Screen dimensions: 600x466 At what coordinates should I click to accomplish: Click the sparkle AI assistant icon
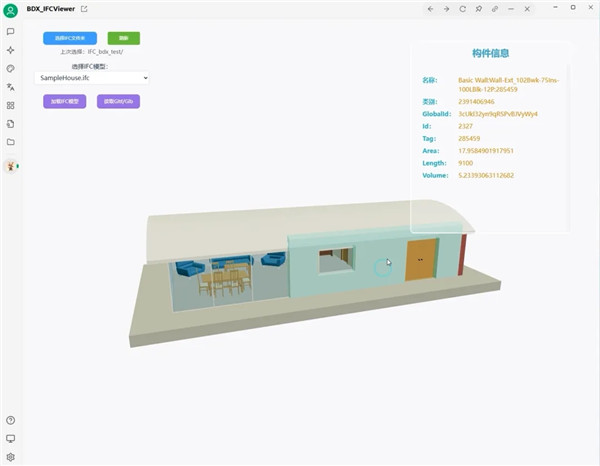[11, 50]
